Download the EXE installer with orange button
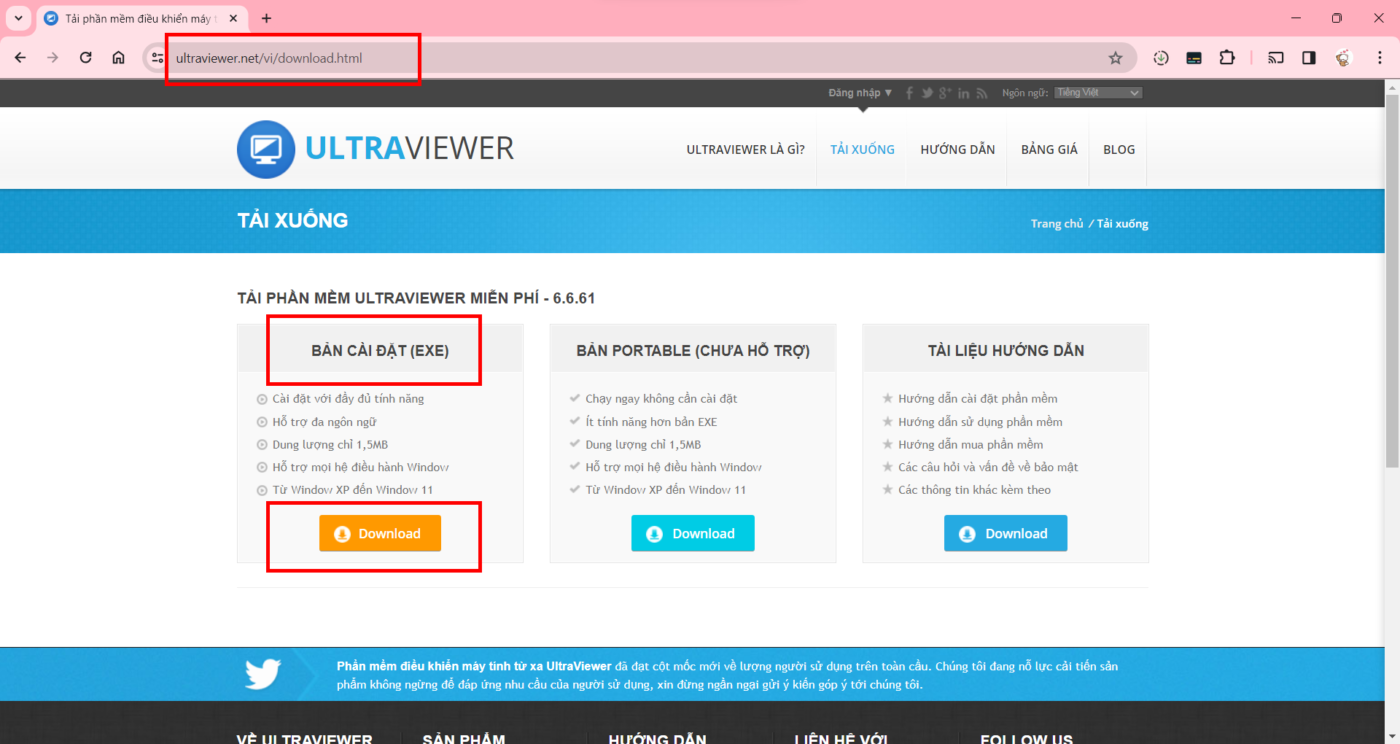 pos(380,533)
